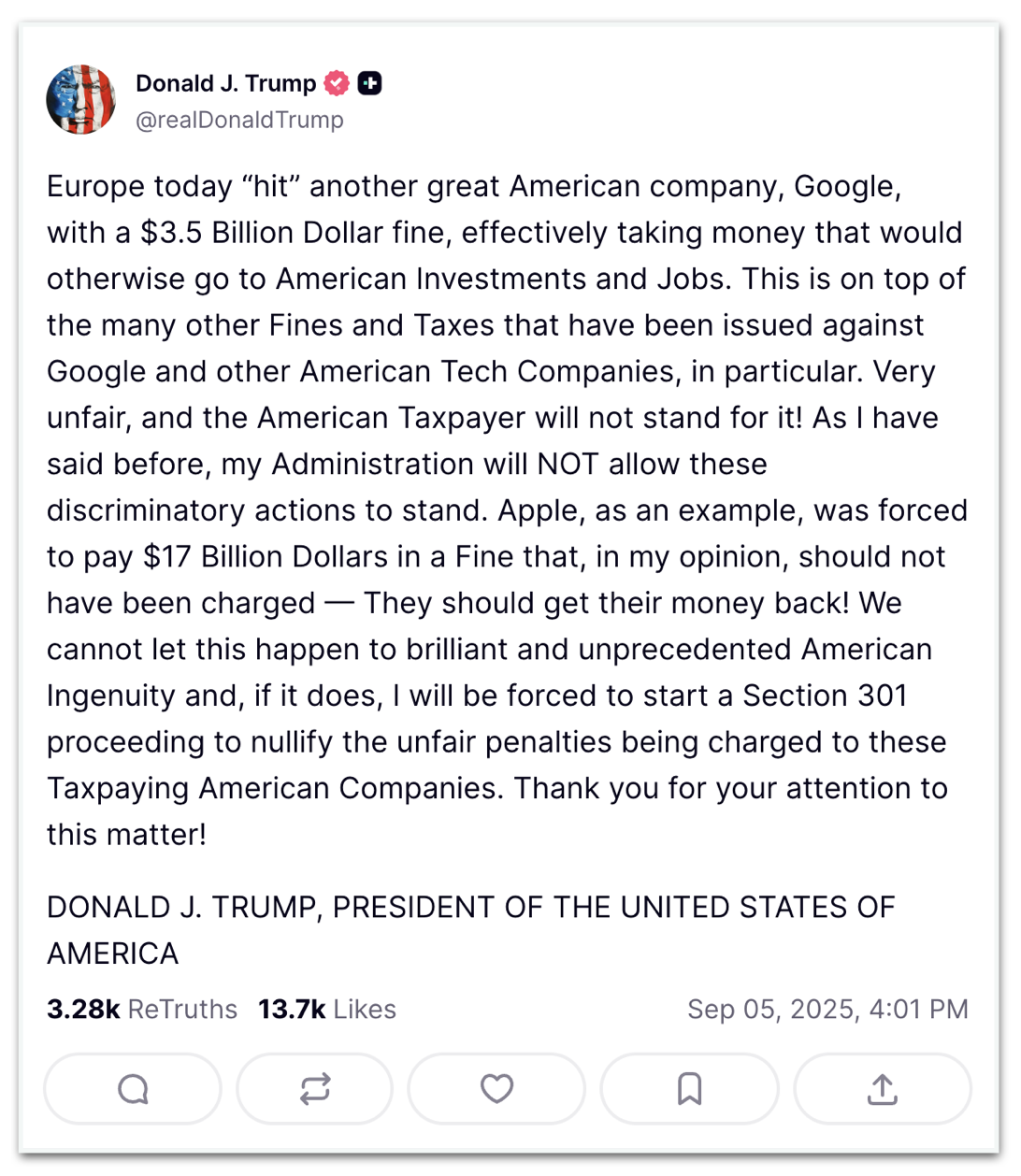Open the flag-painted profile avatar
Viewport: 1021px width, 1176px height.
80,100
